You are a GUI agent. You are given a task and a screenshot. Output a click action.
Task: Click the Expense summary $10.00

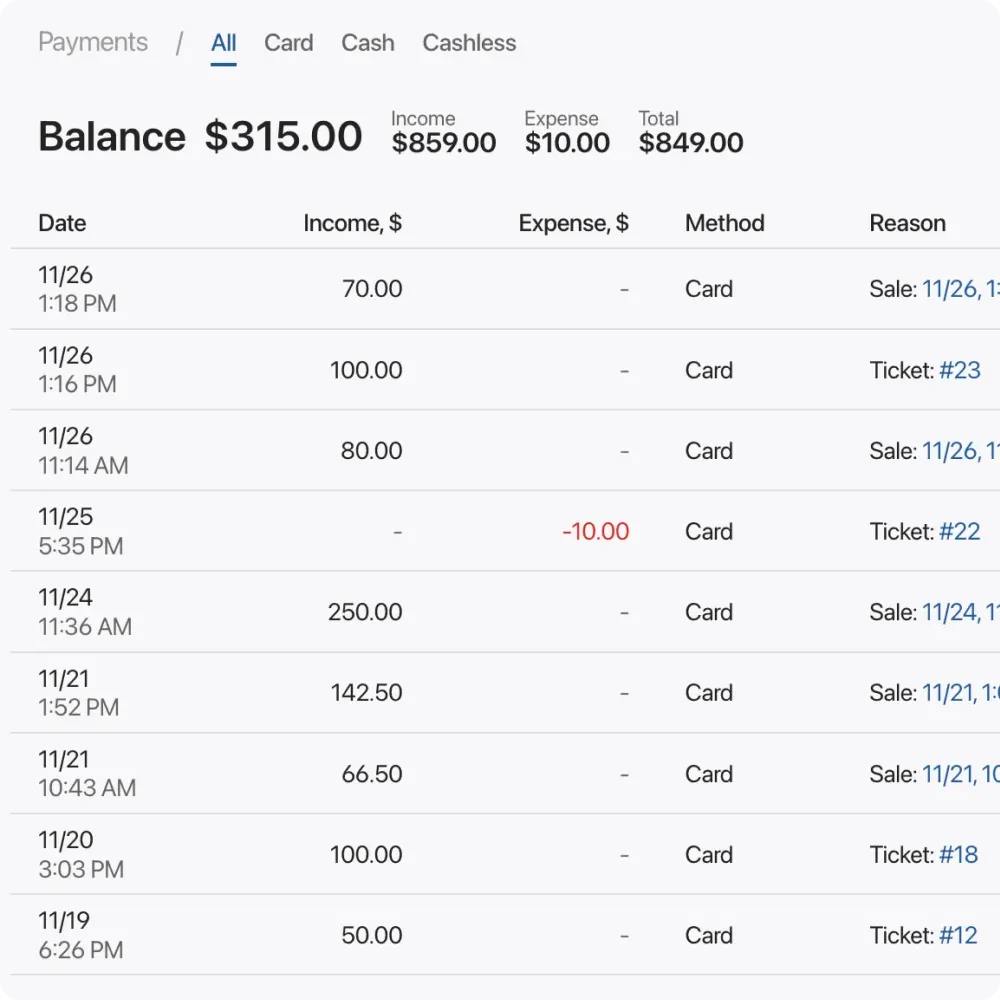pos(567,143)
